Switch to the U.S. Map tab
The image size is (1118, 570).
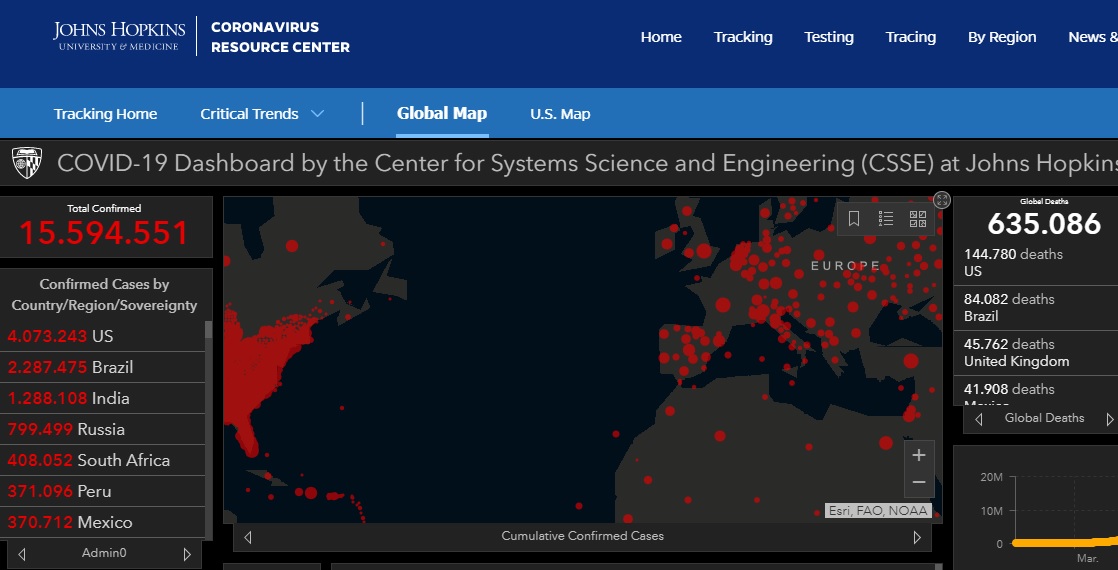click(x=560, y=114)
